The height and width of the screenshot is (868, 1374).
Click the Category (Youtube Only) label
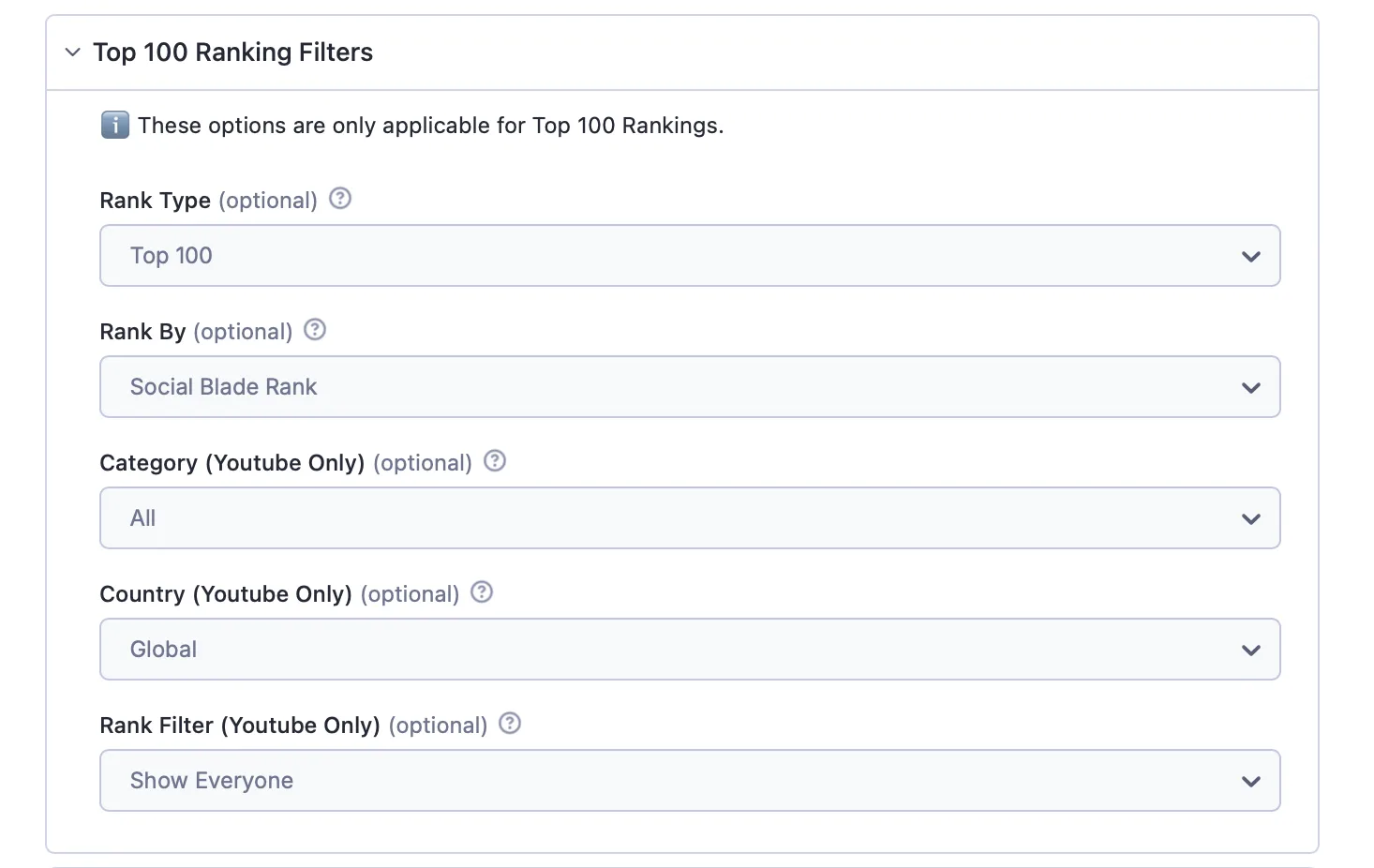coord(232,463)
